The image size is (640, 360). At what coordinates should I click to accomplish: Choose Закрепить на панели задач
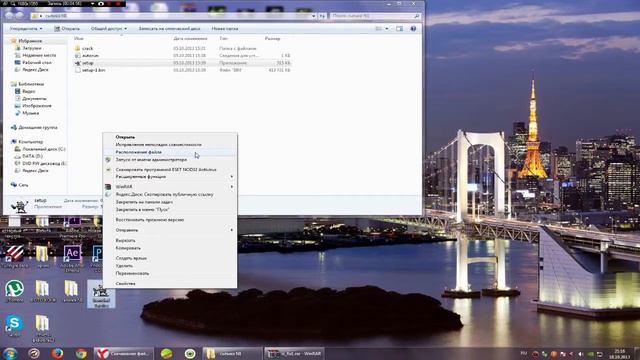click(170, 202)
